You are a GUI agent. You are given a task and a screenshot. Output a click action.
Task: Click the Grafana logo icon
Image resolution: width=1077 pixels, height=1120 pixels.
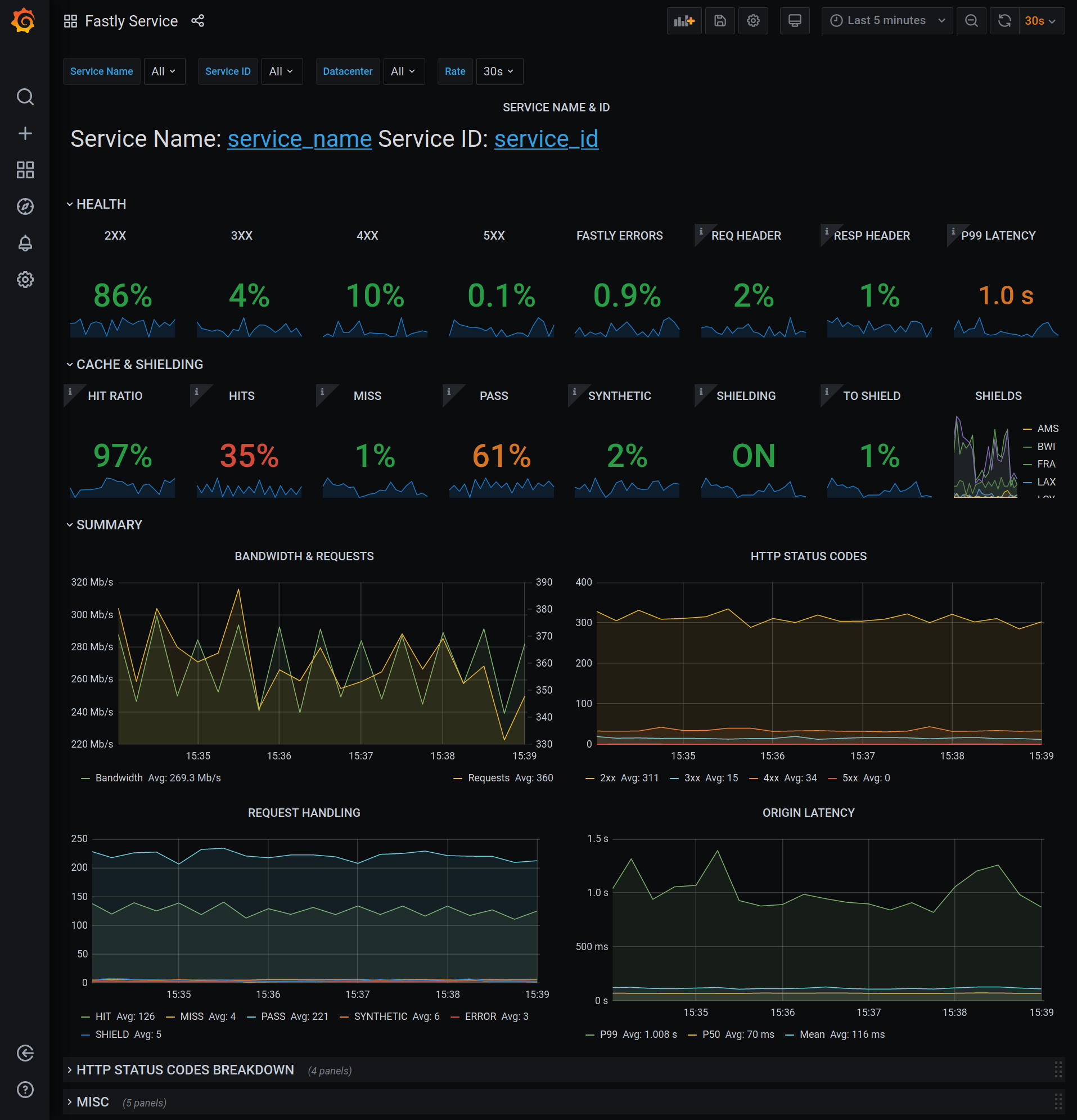pyautogui.click(x=24, y=21)
